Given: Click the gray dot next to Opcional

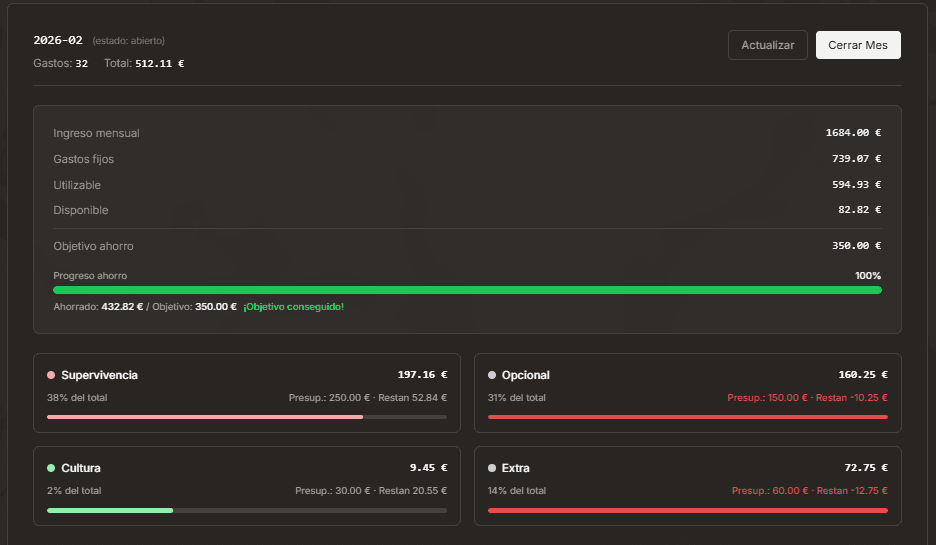Looking at the screenshot, I should (x=492, y=375).
